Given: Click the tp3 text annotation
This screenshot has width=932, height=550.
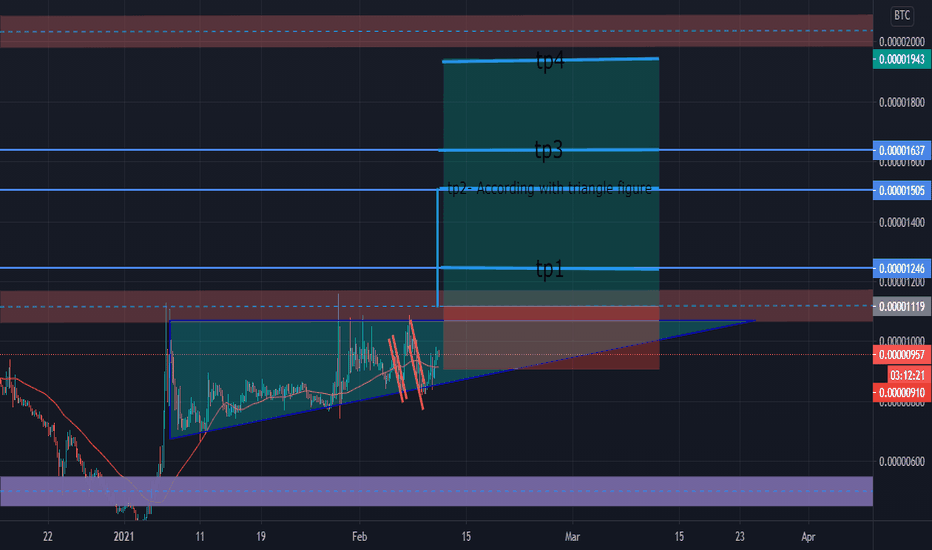Looking at the screenshot, I should [x=548, y=150].
